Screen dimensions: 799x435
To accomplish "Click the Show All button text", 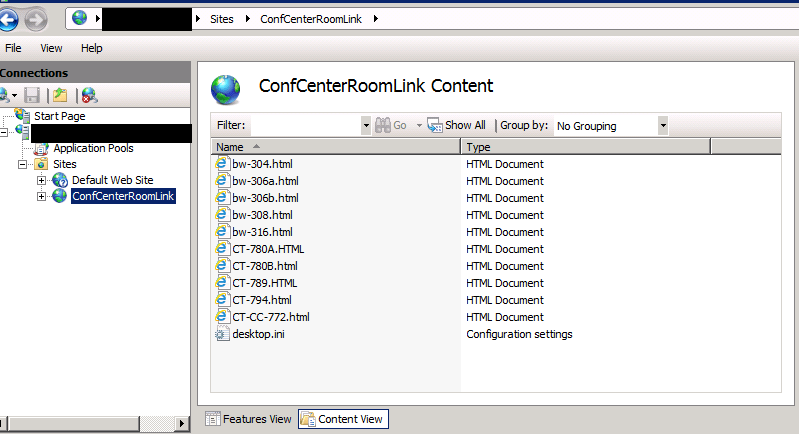I will pos(465,125).
